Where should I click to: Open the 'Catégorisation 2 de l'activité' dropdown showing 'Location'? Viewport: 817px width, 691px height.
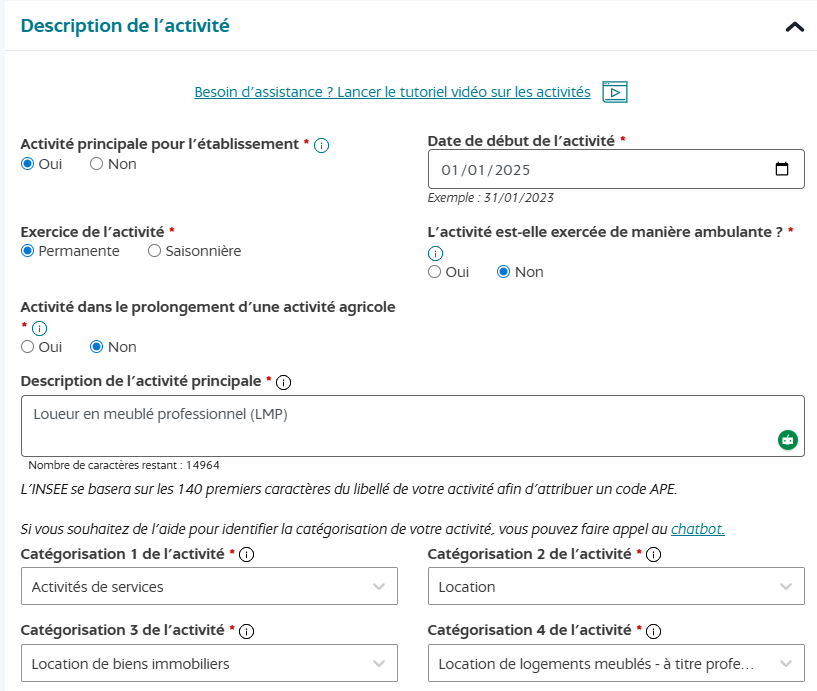point(616,585)
